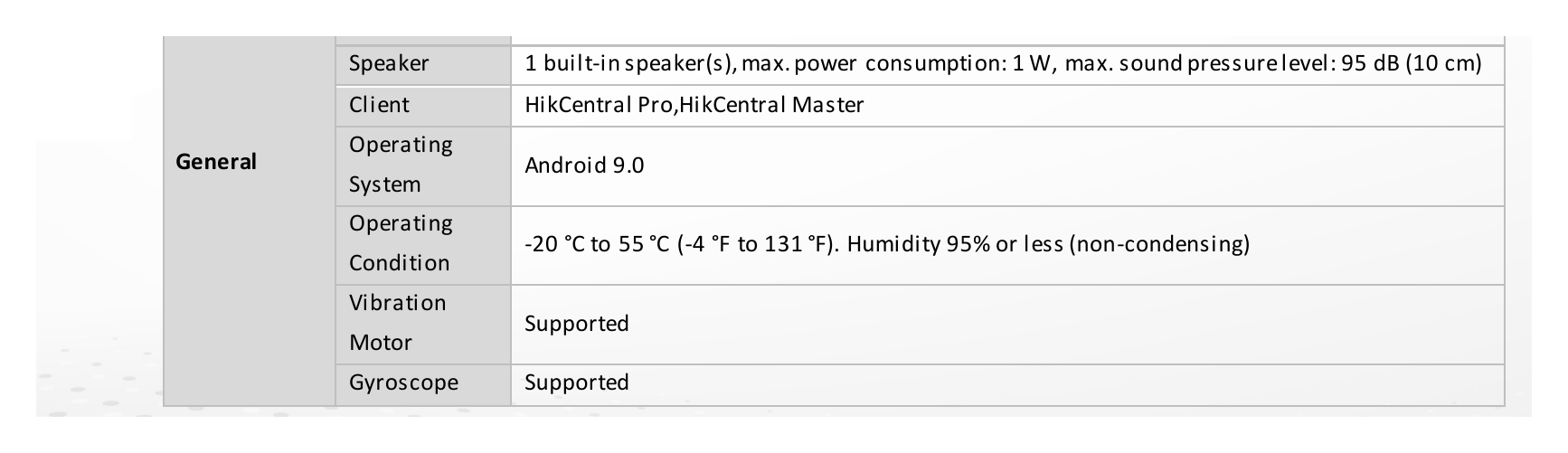Select the Vibration Motor label
1568x453 pixels.
pos(398,323)
